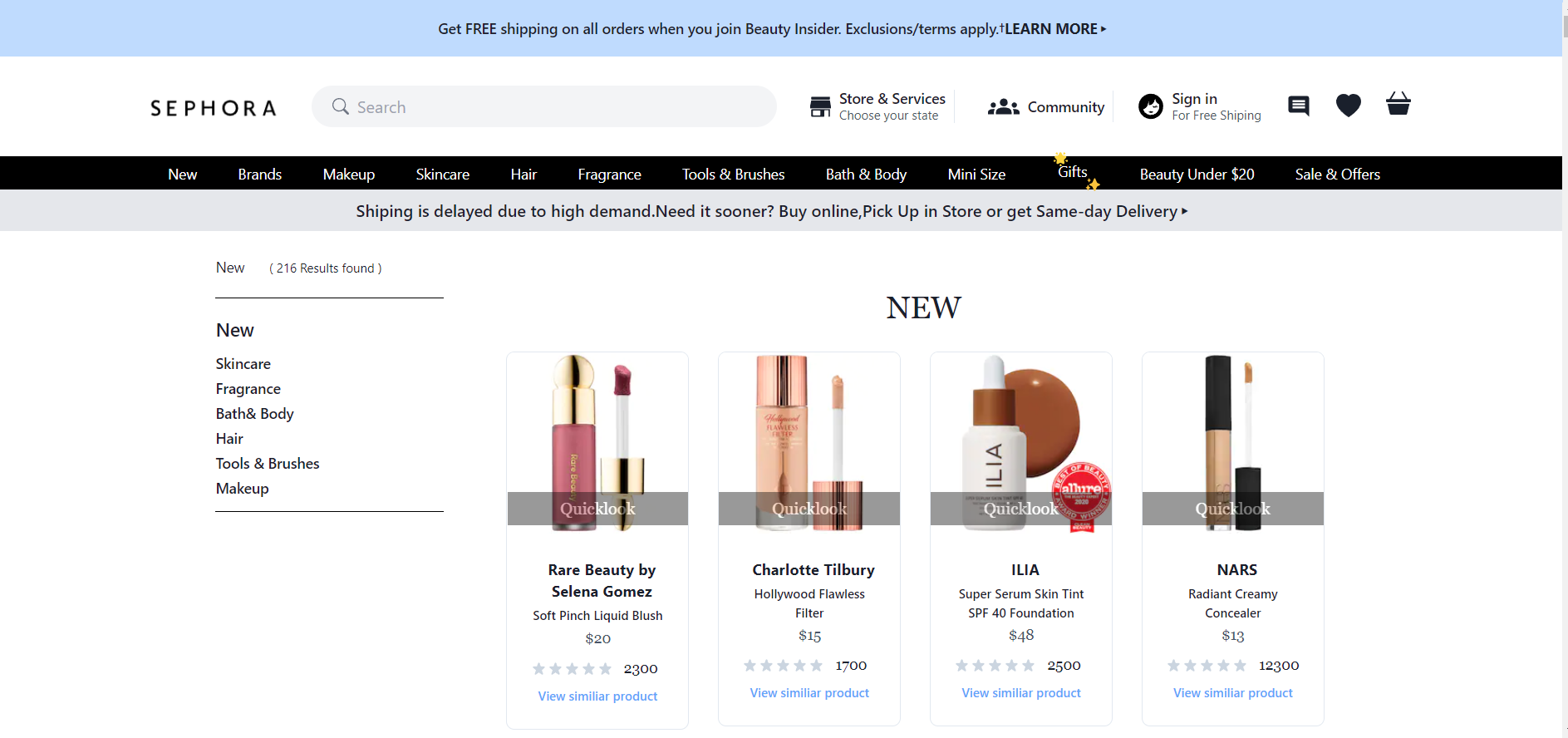The height and width of the screenshot is (738, 1568).
Task: Click the Sign in avatar icon
Action: tap(1151, 106)
